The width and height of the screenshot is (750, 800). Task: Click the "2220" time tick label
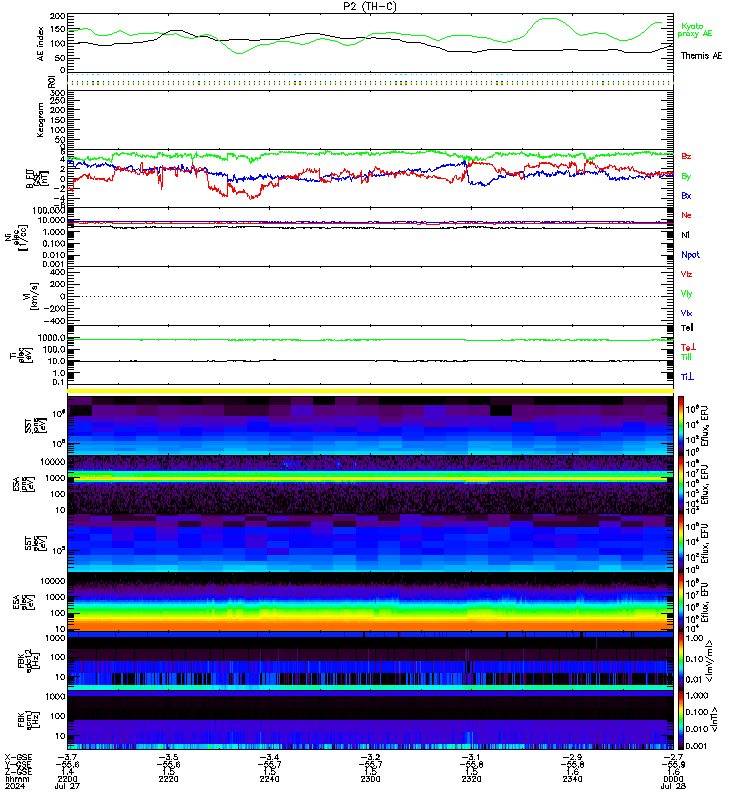pyautogui.click(x=168, y=779)
